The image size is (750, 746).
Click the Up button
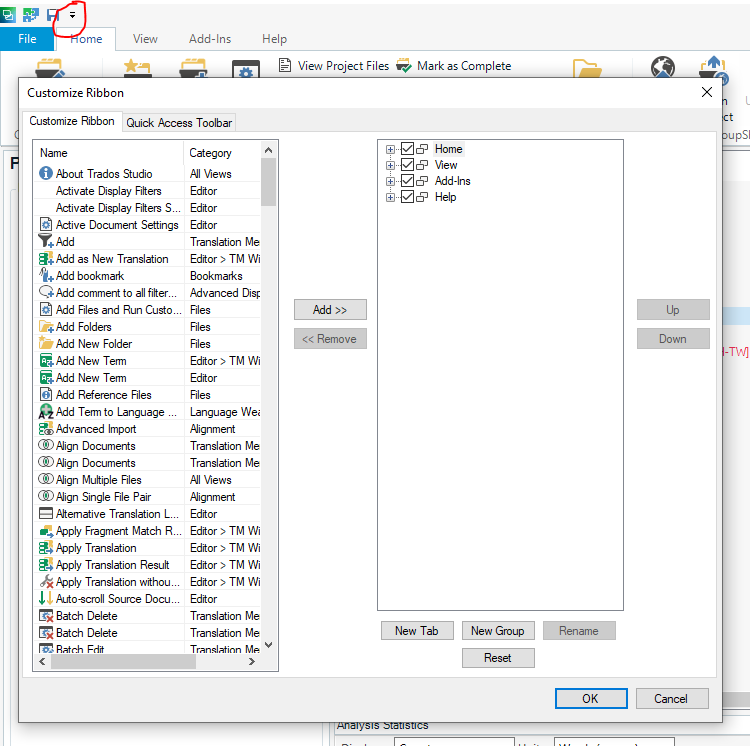(x=673, y=310)
